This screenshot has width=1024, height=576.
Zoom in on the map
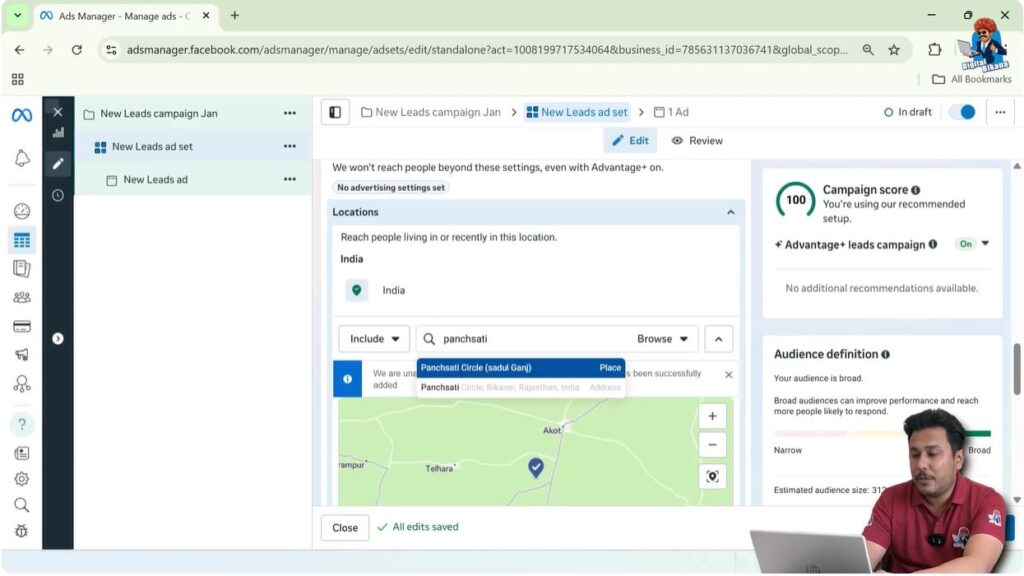coord(712,416)
